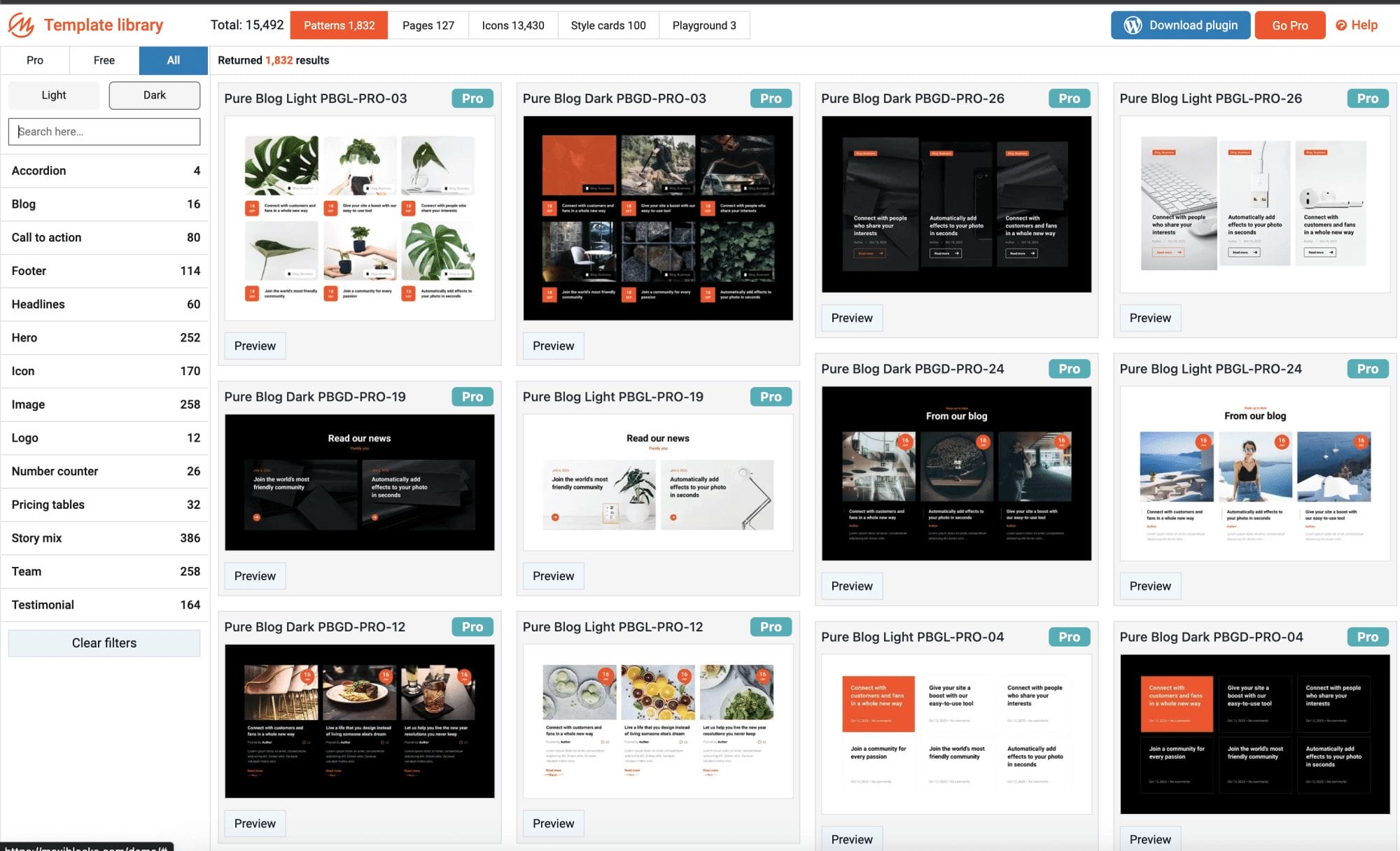This screenshot has height=851, width=1400.
Task: Select the Free cost filter tab
Action: [104, 60]
